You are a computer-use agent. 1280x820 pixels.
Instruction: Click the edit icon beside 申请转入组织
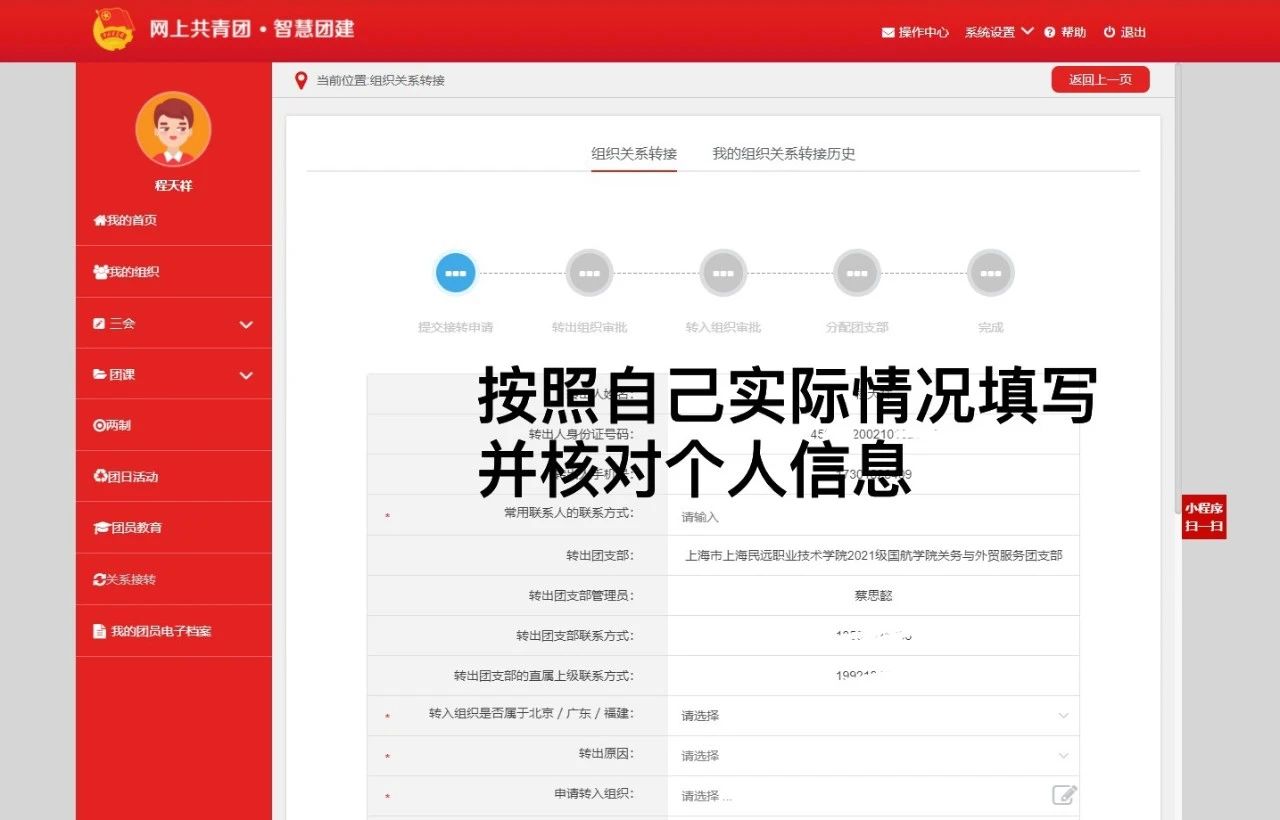click(1064, 795)
